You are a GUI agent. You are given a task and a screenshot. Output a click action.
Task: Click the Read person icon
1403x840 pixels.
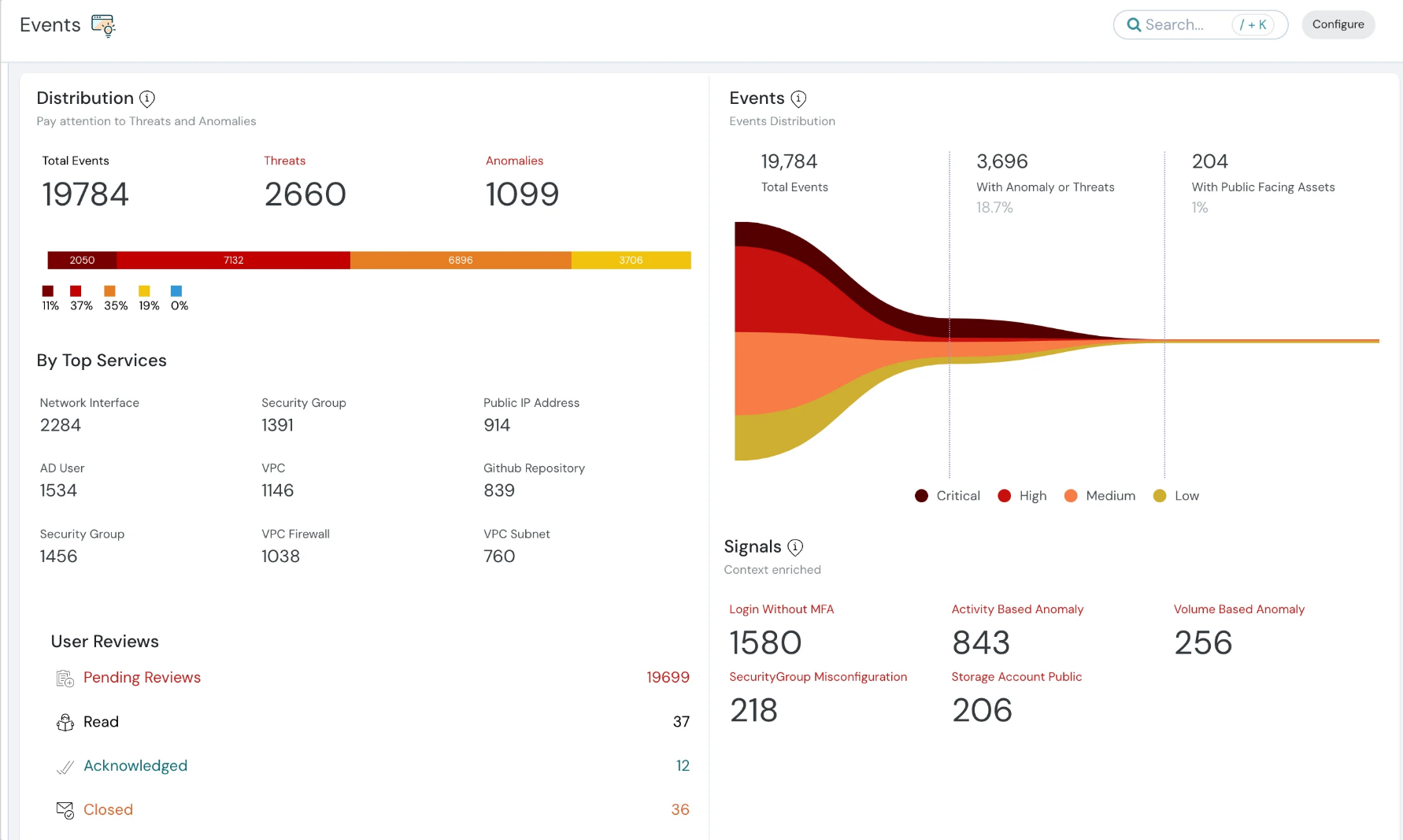point(64,722)
